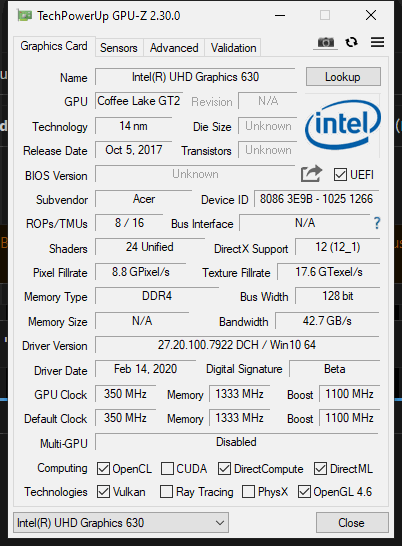Screen dimensions: 402x546
Task: Expand the Intel(R) UHD Graphics 630 dropdown
Action: tap(121, 523)
